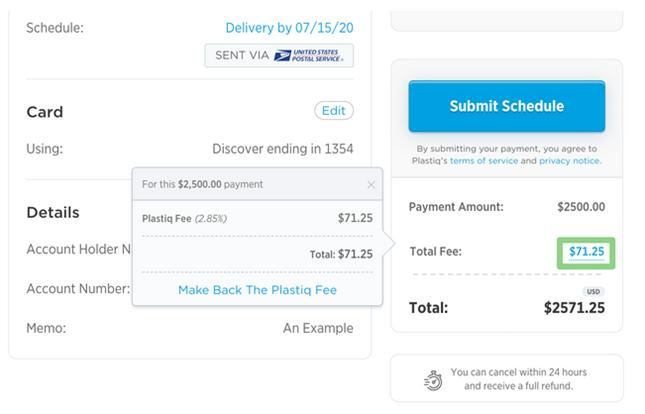
Task: Click the 24-hour refund stopwatch icon
Action: pos(433,378)
